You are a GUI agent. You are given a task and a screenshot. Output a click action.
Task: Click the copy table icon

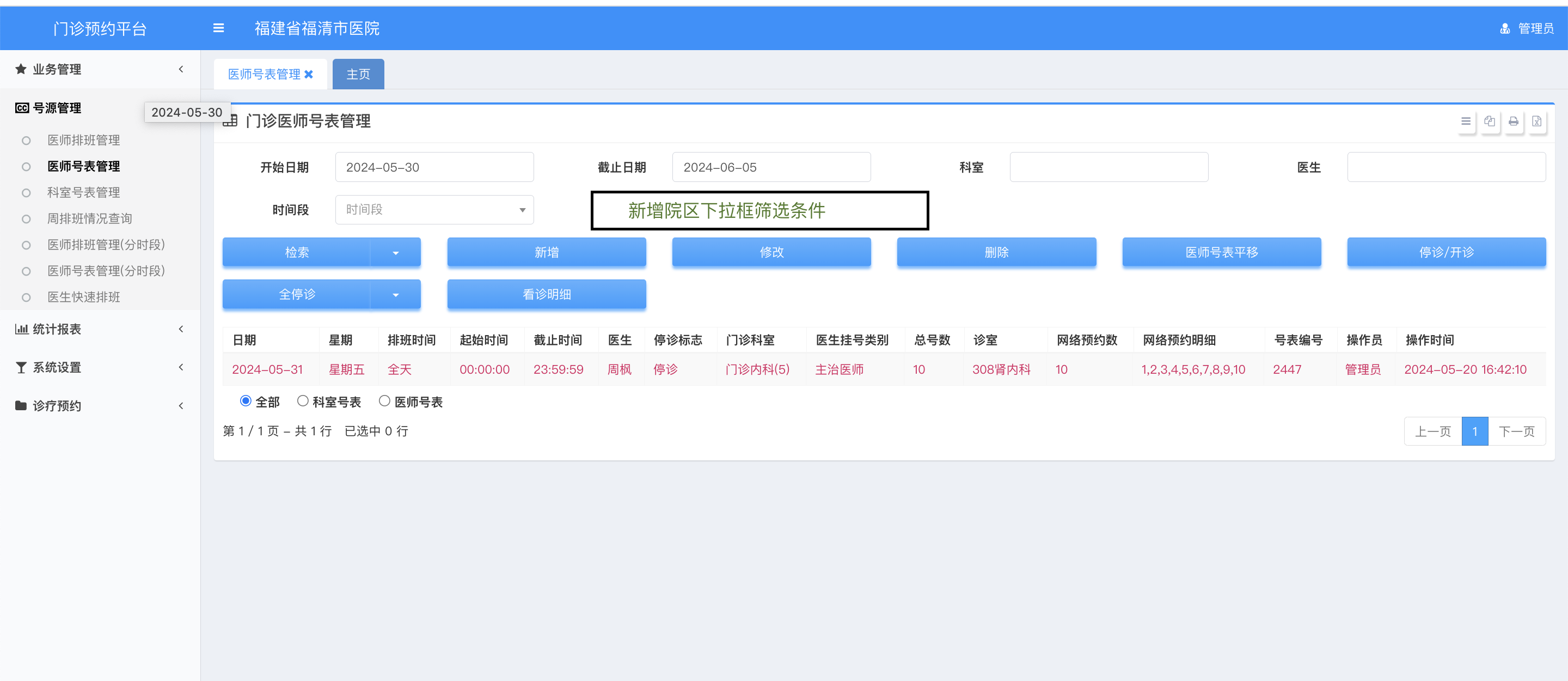1490,121
